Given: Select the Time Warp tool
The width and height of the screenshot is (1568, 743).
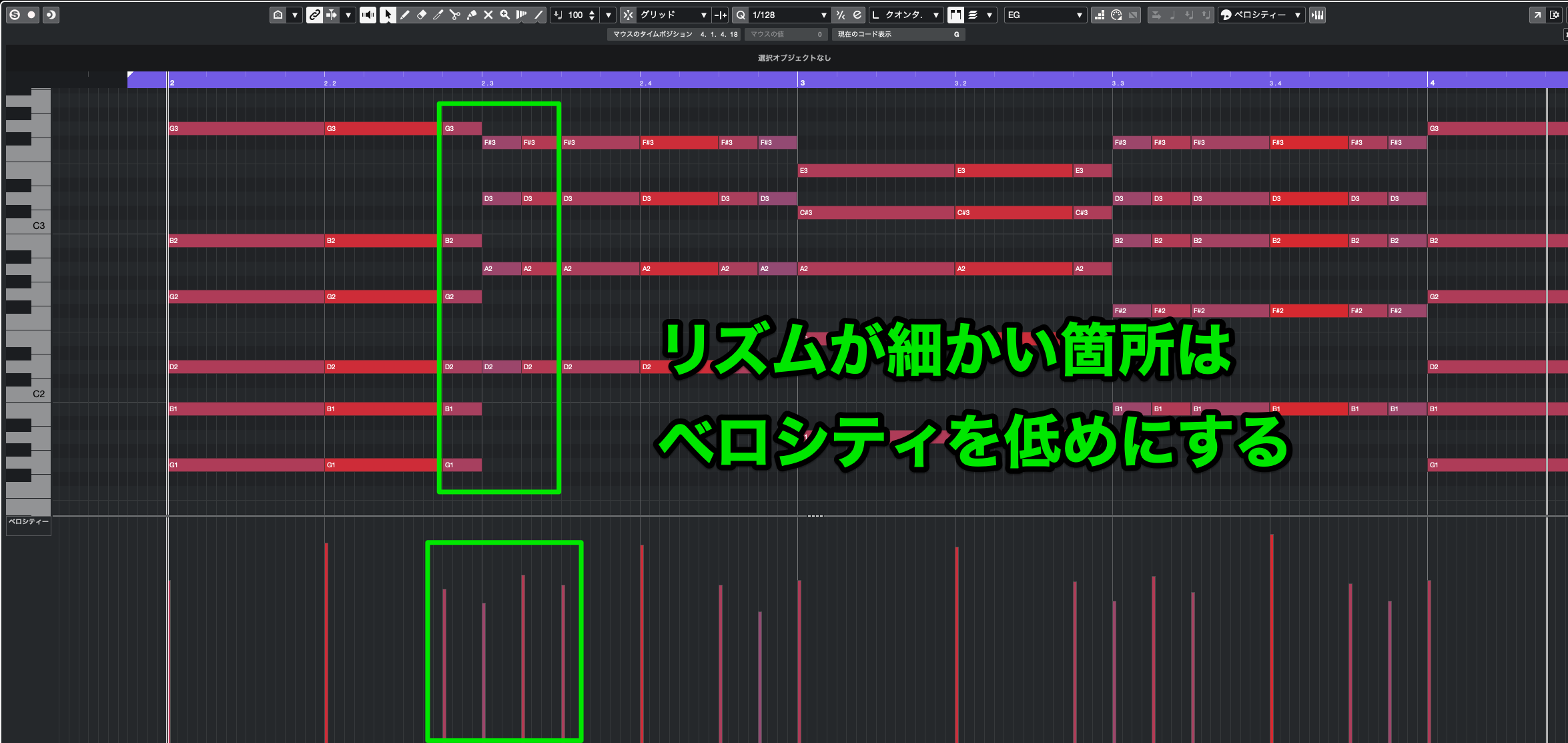Looking at the screenshot, I should pos(522,15).
